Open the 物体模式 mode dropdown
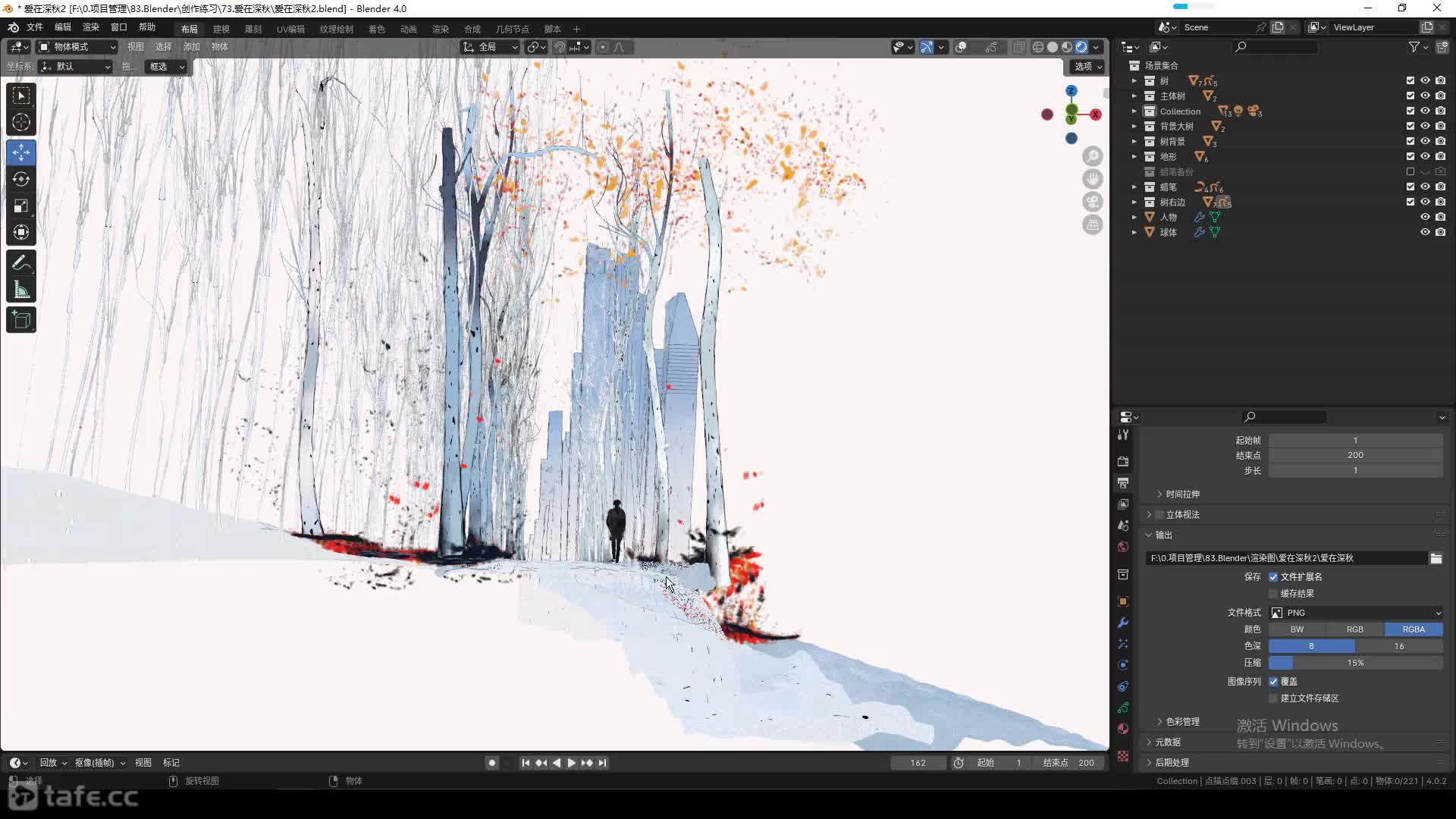Image resolution: width=1456 pixels, height=819 pixels. 77,47
